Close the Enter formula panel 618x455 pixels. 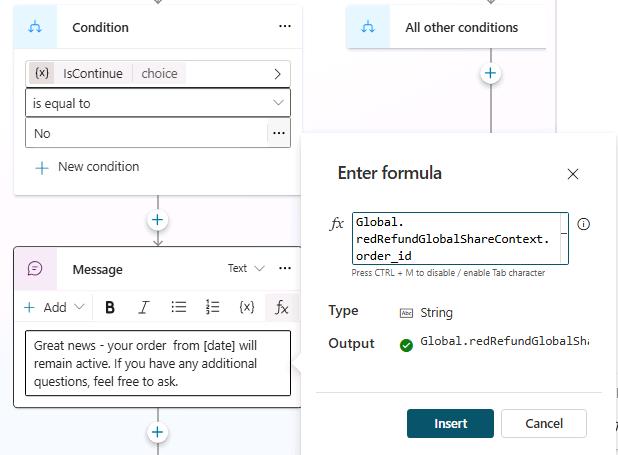pos(573,174)
